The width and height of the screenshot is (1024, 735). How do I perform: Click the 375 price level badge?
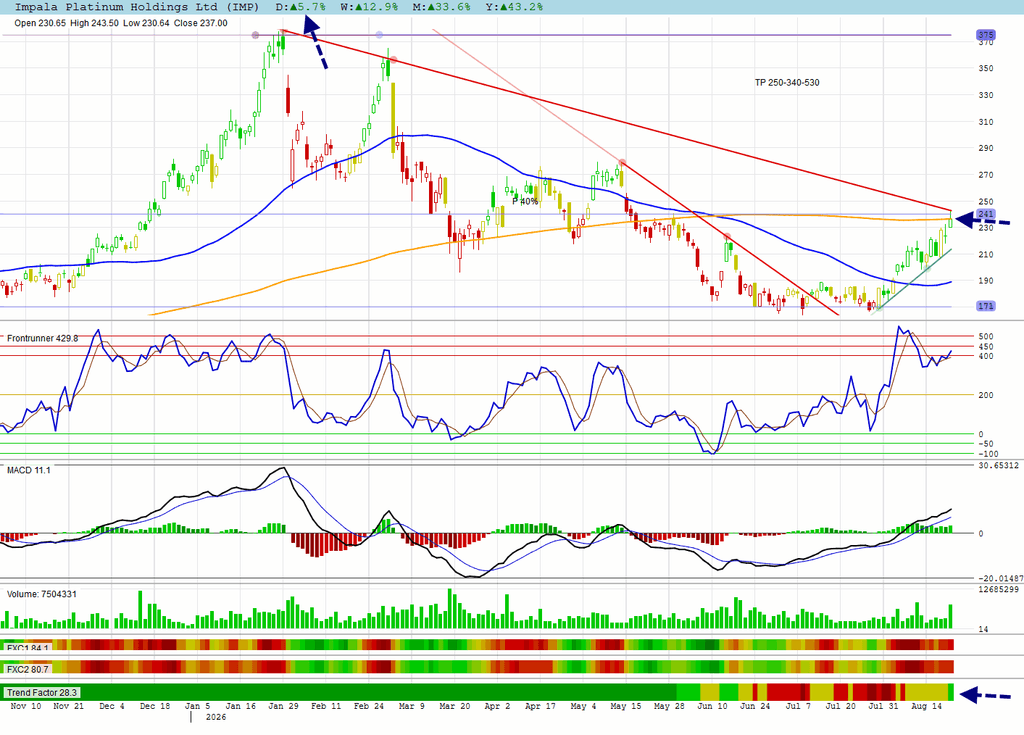(985, 35)
